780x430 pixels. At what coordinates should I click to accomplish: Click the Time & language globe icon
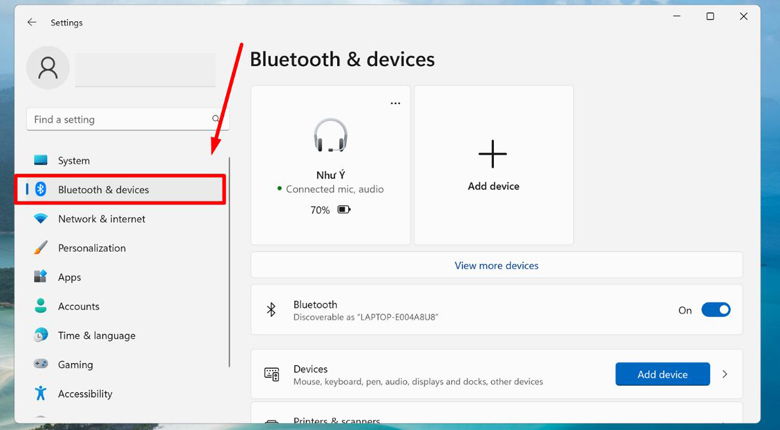[x=40, y=335]
